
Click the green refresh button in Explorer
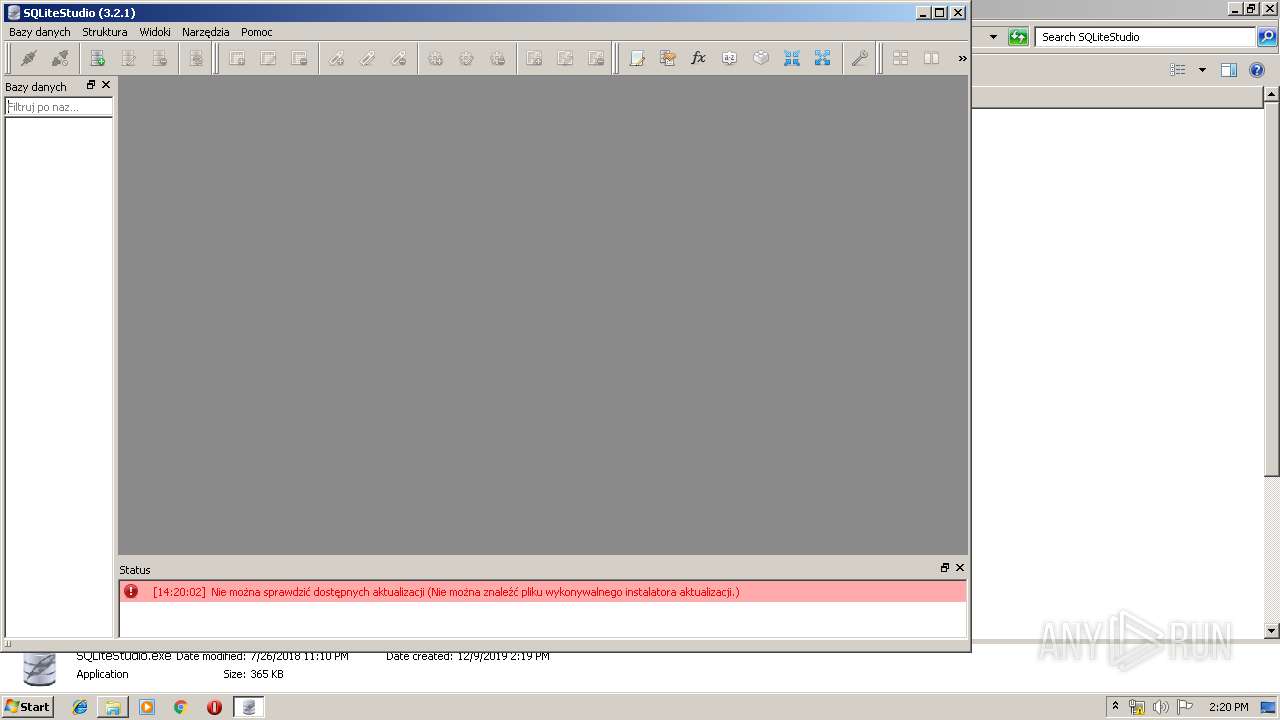(1018, 37)
